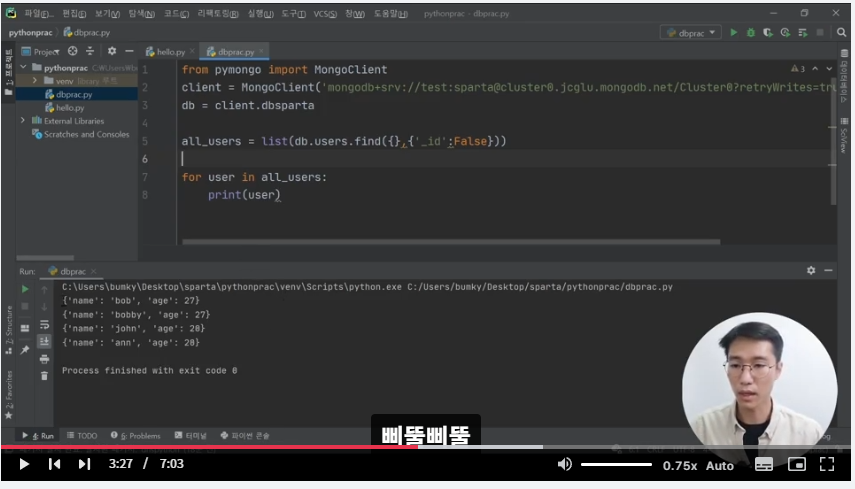Switch to the hello.py editor tab
The image size is (855, 489).
point(165,51)
